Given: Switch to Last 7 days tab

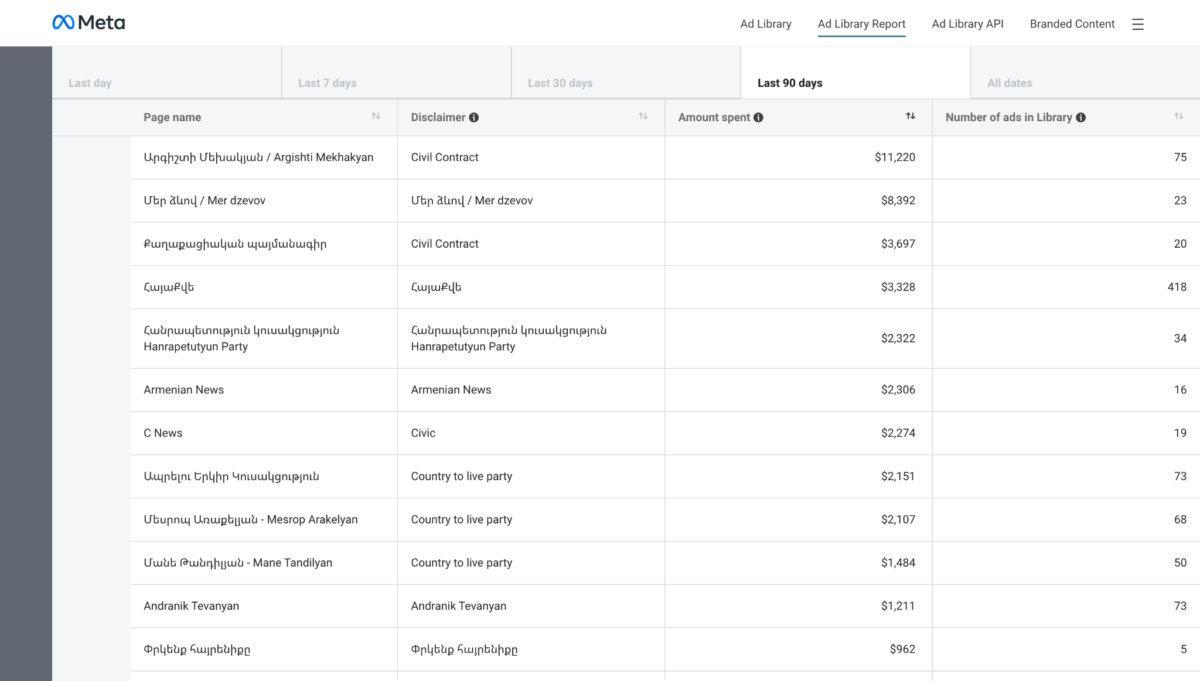Looking at the screenshot, I should pos(327,83).
